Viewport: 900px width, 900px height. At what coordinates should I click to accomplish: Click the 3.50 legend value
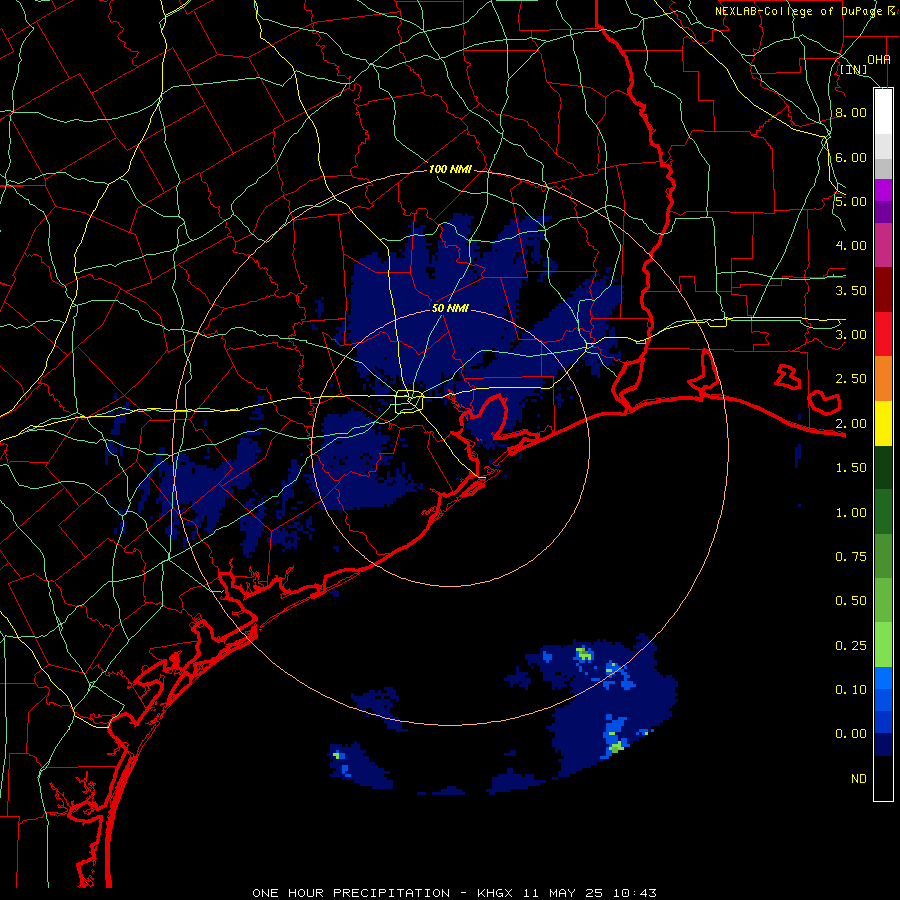(851, 290)
